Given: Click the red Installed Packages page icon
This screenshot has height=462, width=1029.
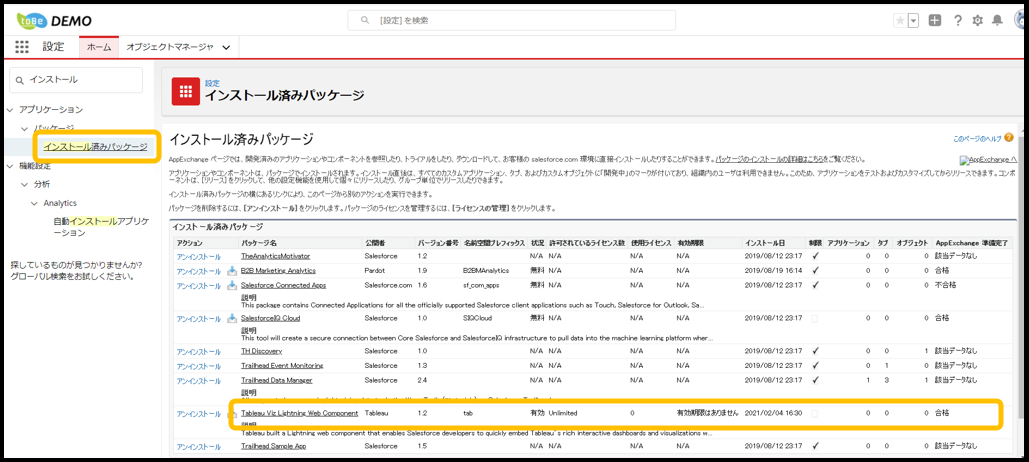Looking at the screenshot, I should pyautogui.click(x=186, y=92).
